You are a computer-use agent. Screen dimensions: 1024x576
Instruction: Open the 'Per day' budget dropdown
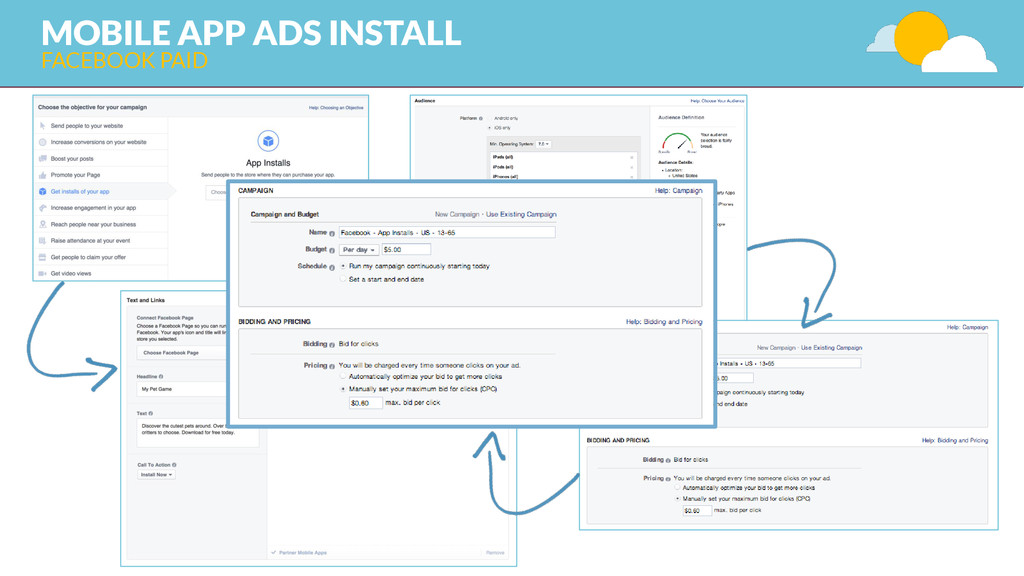[x=359, y=249]
